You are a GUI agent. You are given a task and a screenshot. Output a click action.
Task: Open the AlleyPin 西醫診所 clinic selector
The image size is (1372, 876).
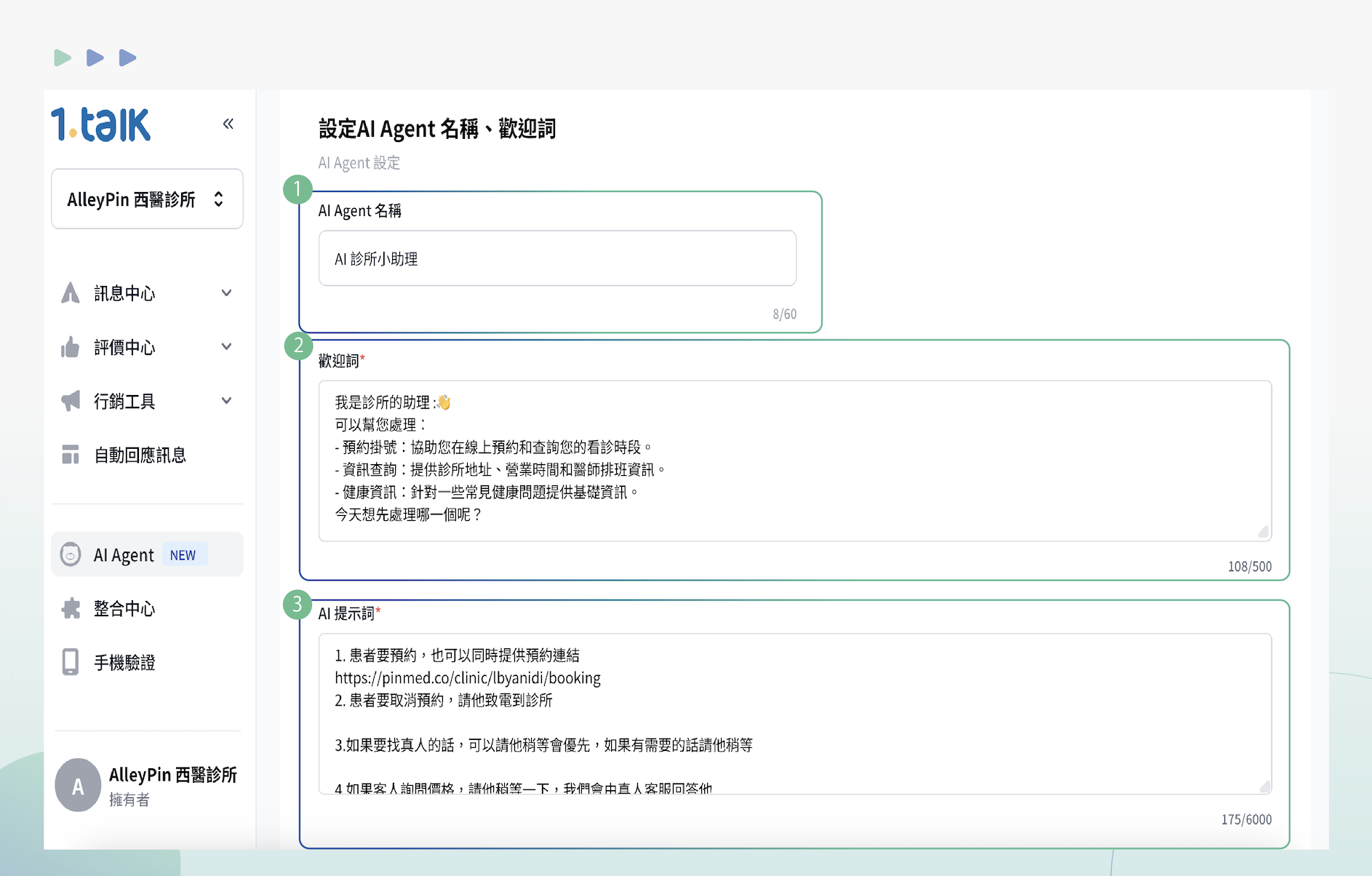click(x=147, y=199)
